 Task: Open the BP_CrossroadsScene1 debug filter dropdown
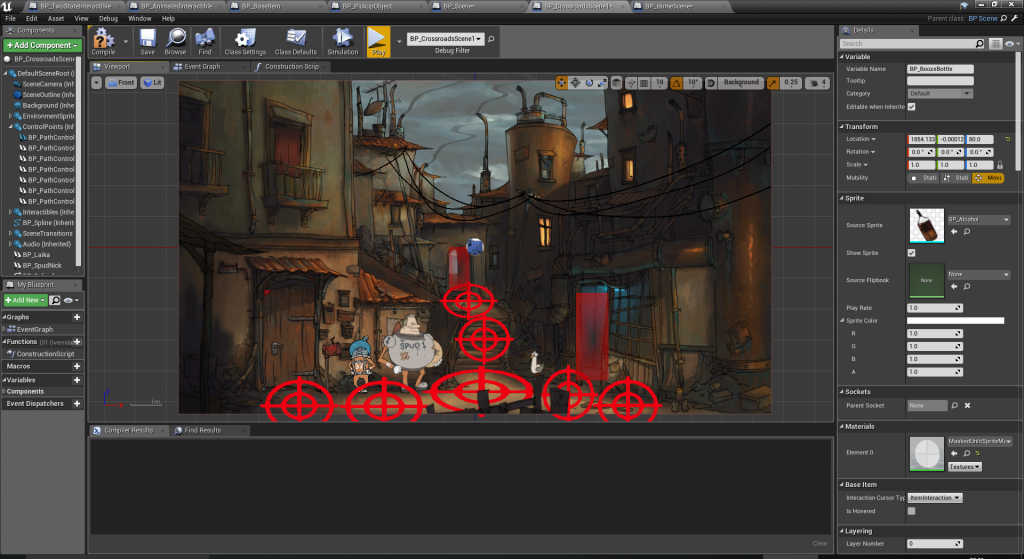(445, 39)
